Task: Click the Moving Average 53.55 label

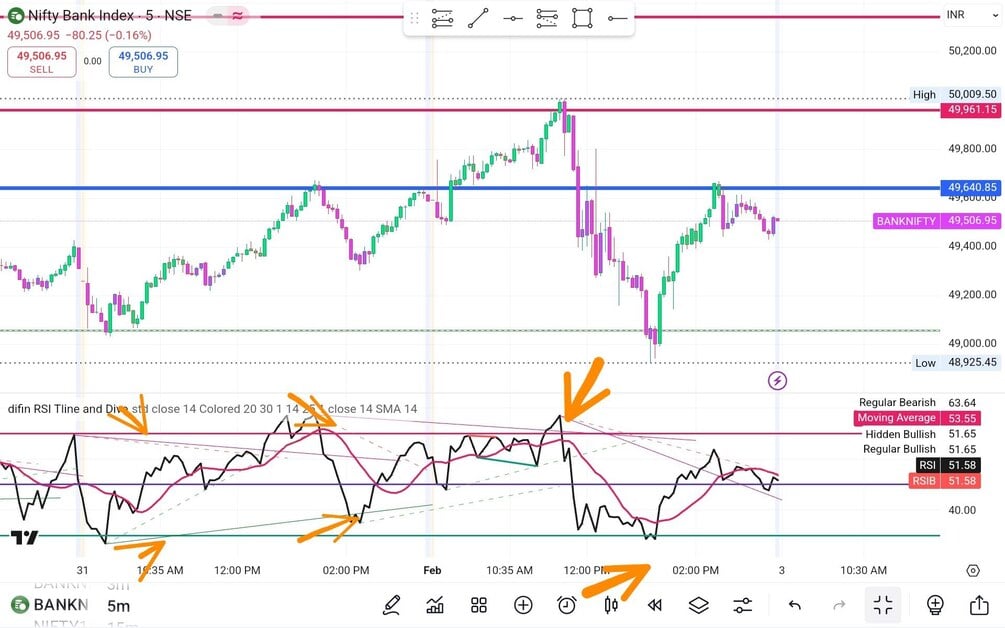Action: (x=917, y=418)
